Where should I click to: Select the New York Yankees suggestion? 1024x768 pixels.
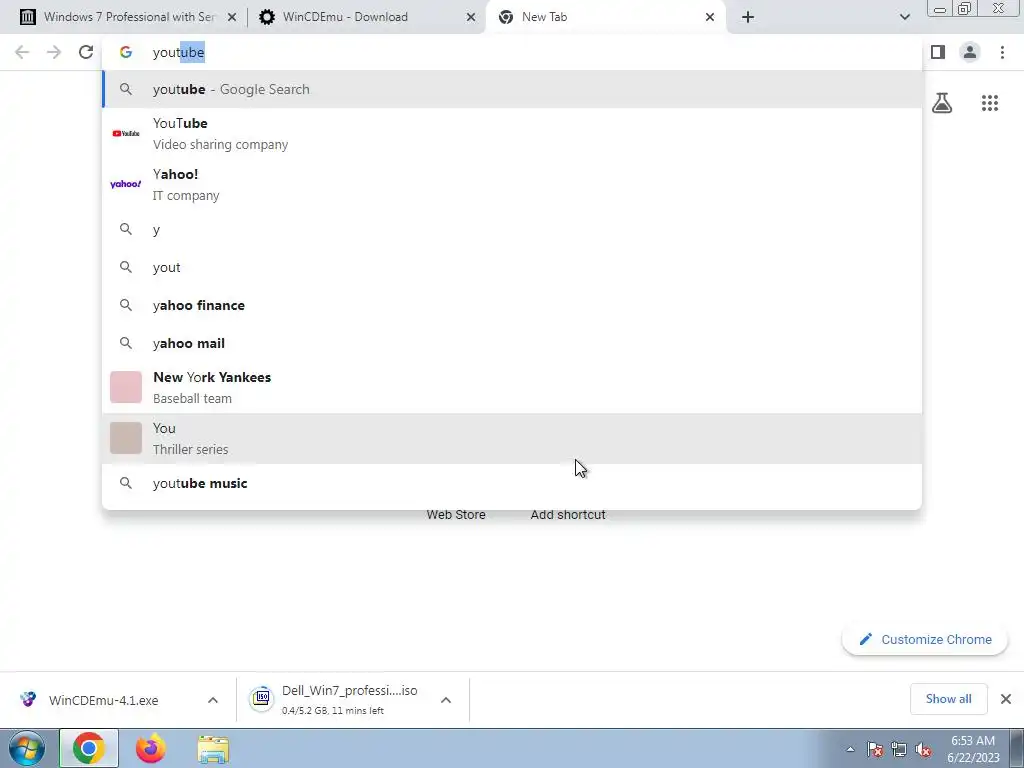(512, 387)
